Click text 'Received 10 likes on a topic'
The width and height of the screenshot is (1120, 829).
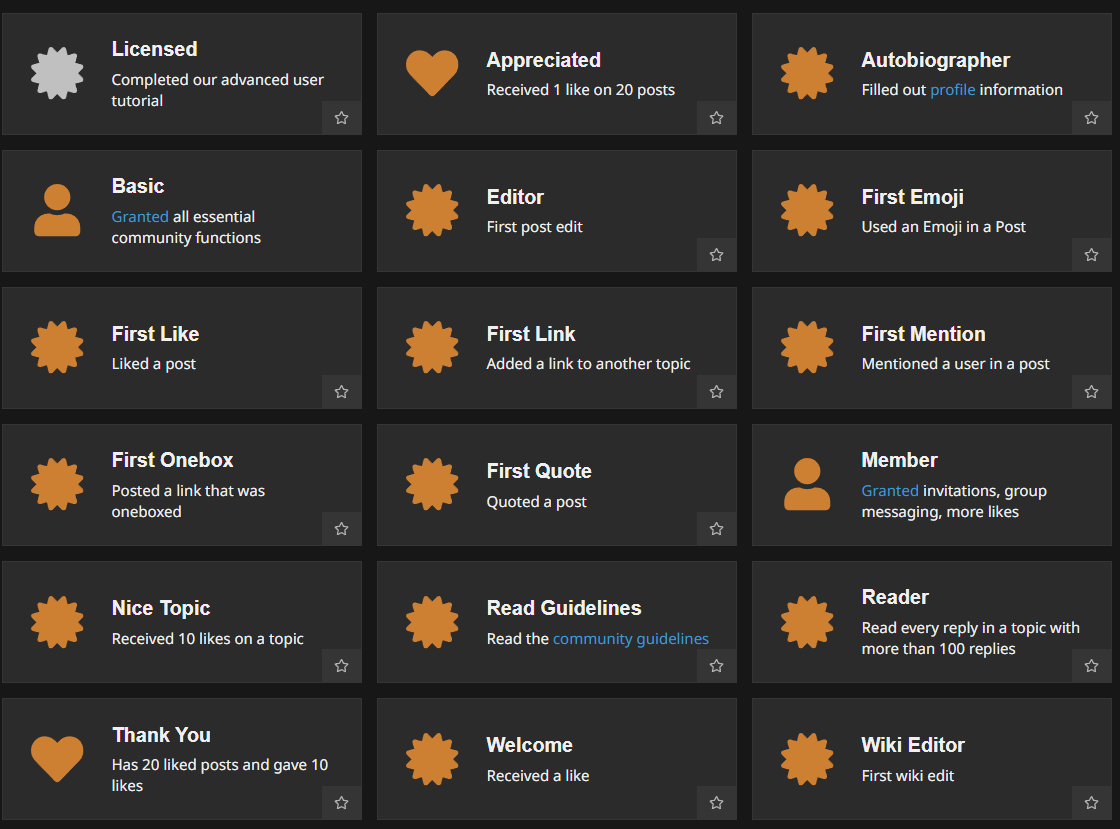click(208, 638)
